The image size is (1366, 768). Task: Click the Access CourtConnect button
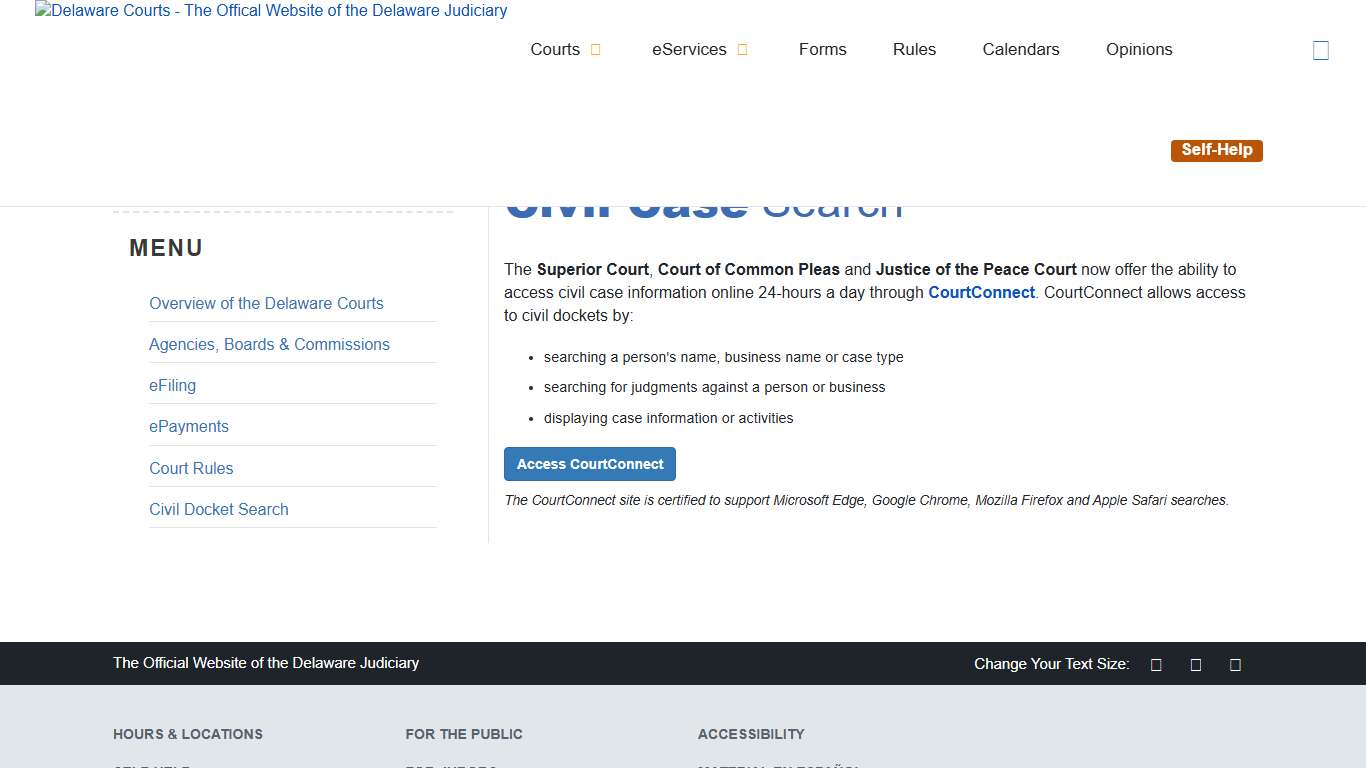point(589,463)
